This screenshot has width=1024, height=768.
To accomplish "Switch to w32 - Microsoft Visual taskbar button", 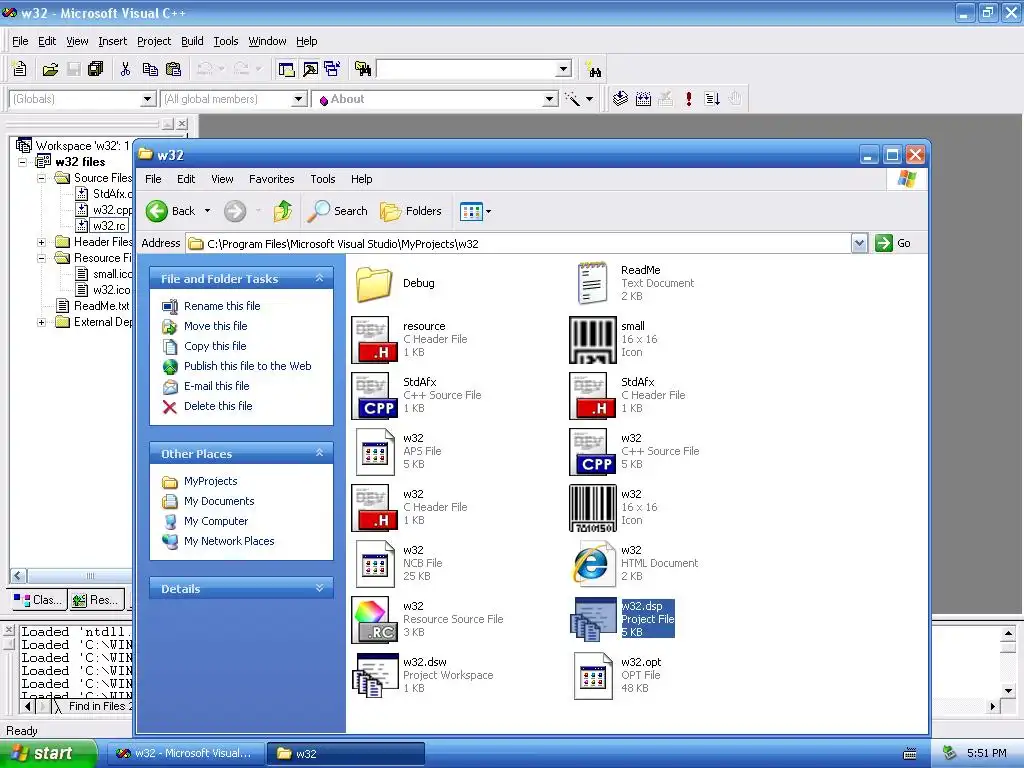I will pos(185,754).
